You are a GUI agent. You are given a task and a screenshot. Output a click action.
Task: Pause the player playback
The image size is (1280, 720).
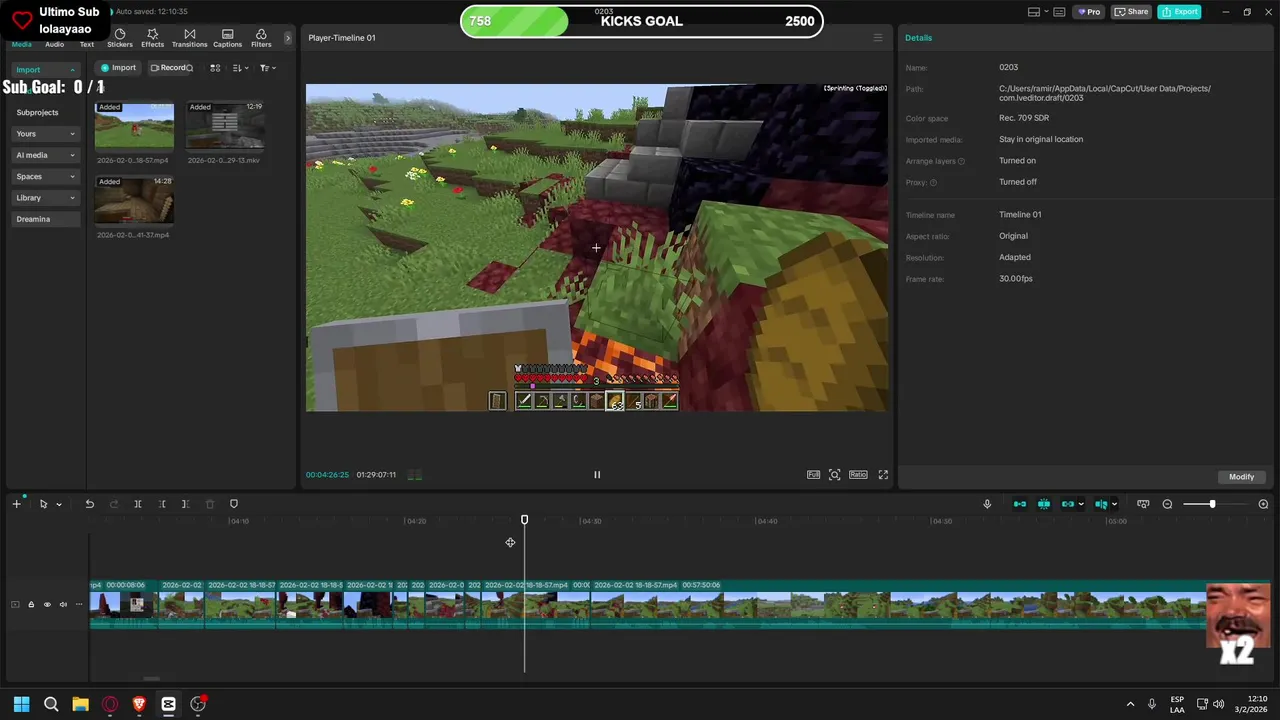597,475
